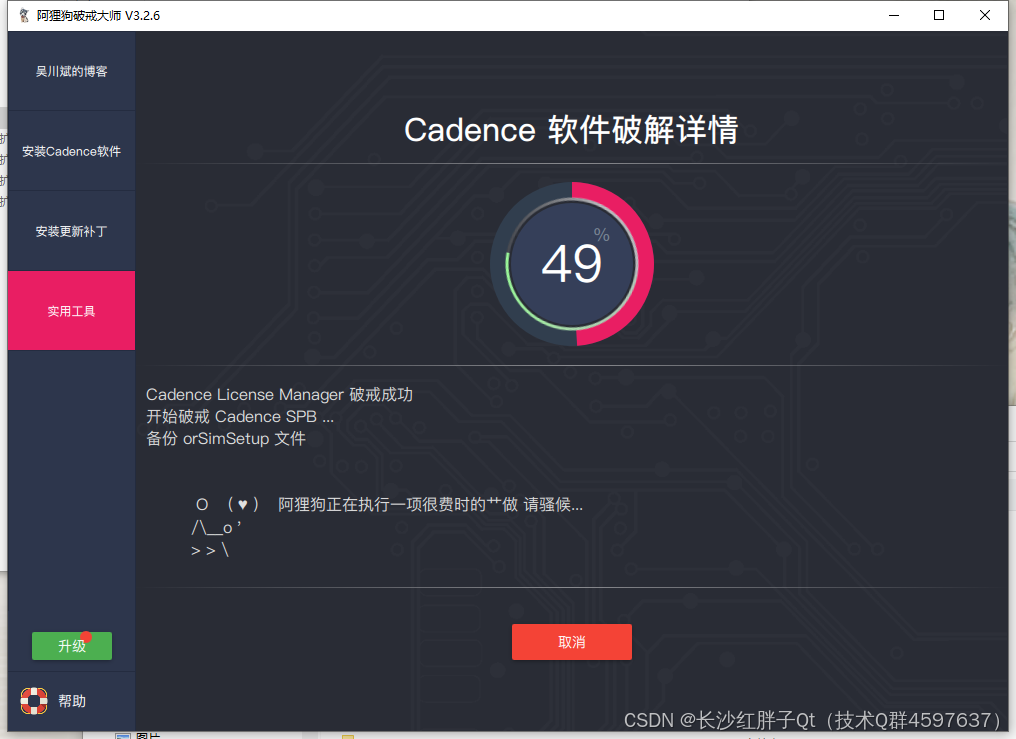Visit the 吴川斌的博客 link
The width and height of the screenshot is (1016, 739).
point(70,70)
